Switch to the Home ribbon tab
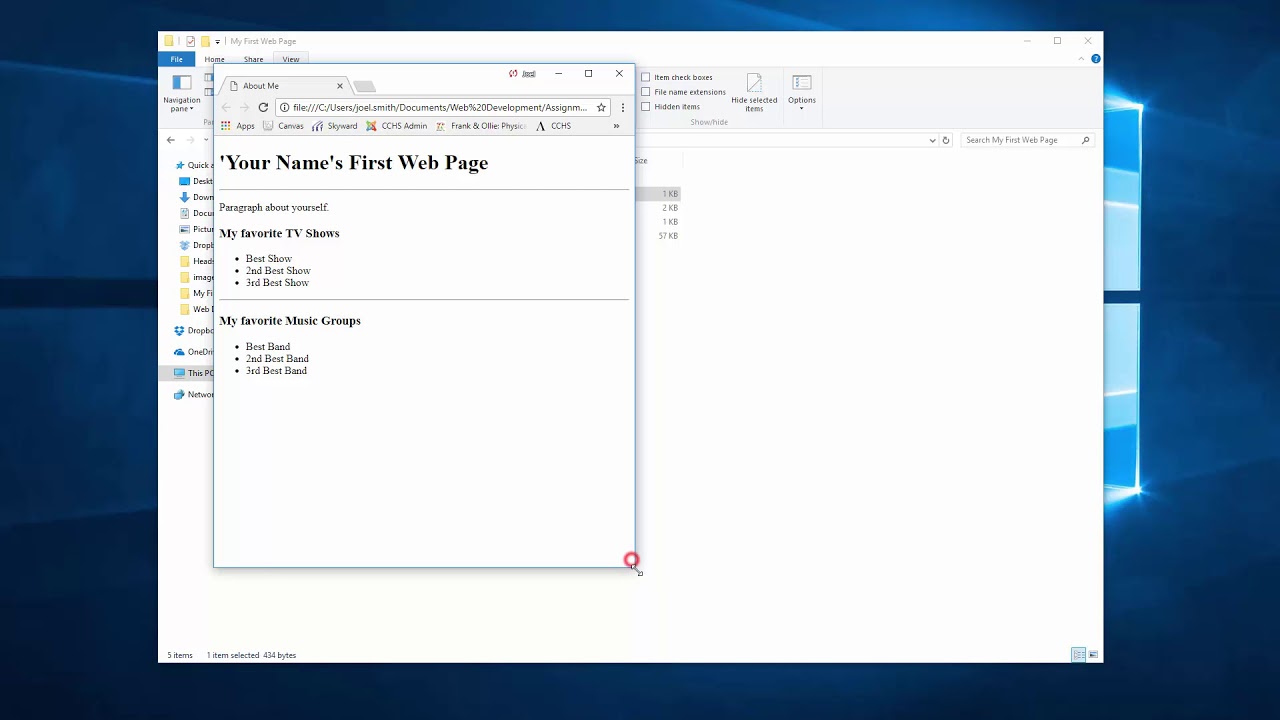1280x720 pixels. coord(214,59)
